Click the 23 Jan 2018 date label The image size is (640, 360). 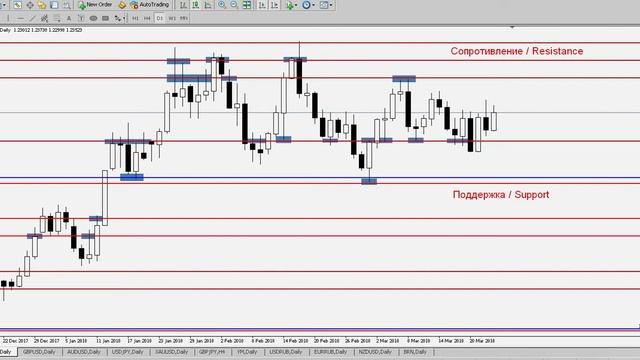click(x=171, y=341)
